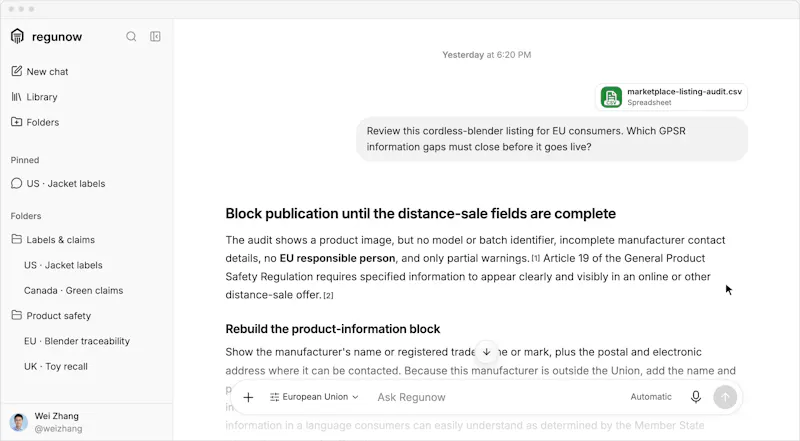Open Canada · Green claims chat
The width and height of the screenshot is (800, 441).
(x=73, y=290)
